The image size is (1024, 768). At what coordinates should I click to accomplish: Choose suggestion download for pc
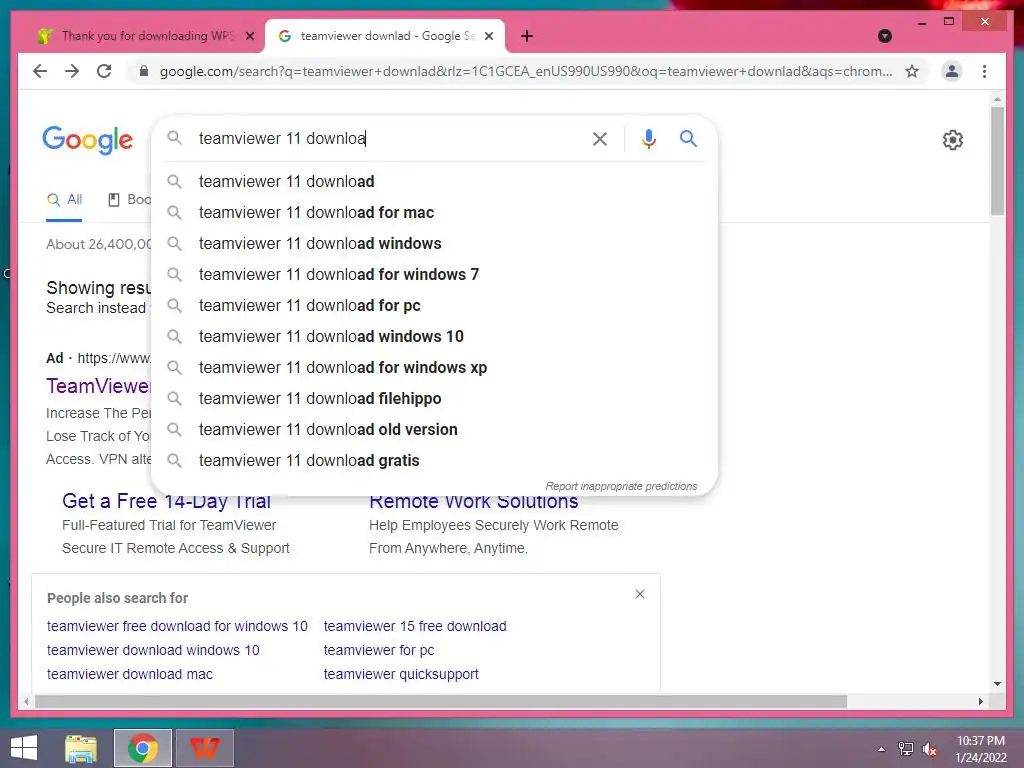[434, 306]
